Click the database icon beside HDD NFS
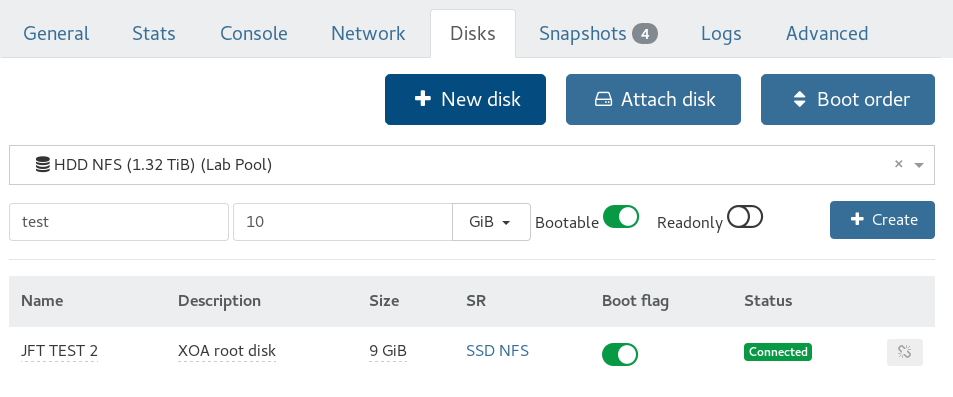 tap(43, 165)
